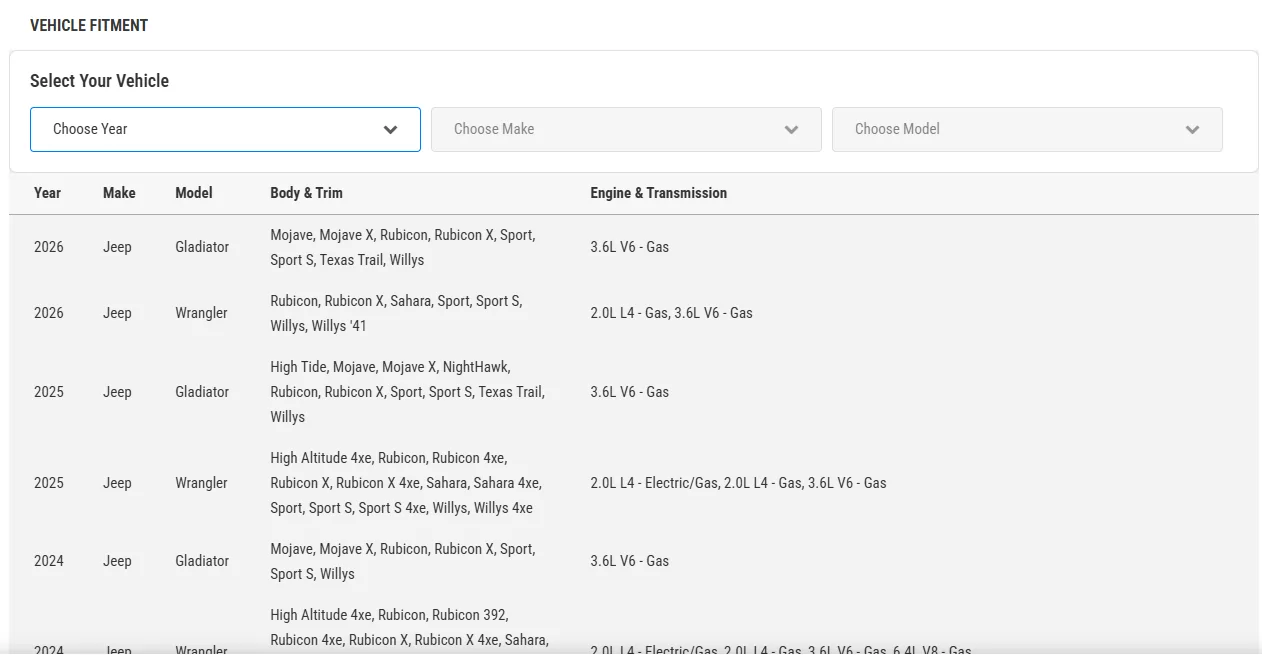Viewport: 1262px width, 655px height.
Task: Click year 2026 in the Wrangler row
Action: (49, 313)
